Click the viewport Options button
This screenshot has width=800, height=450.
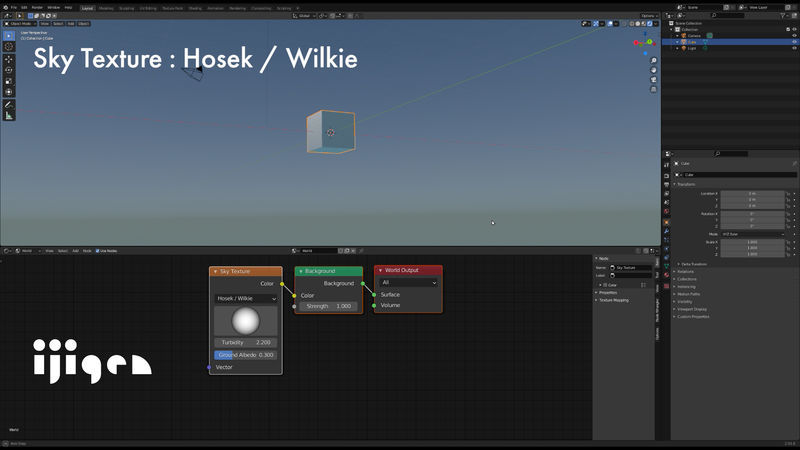[x=648, y=16]
